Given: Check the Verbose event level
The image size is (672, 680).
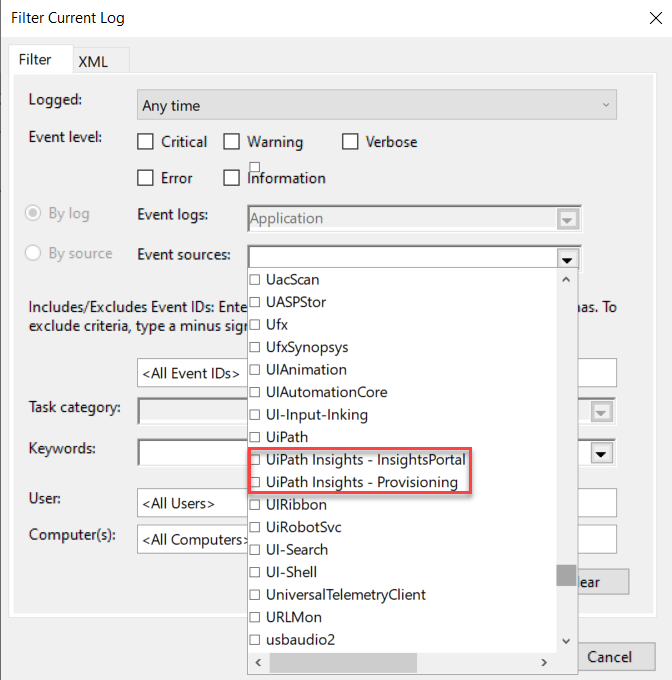Looking at the screenshot, I should pyautogui.click(x=350, y=142).
